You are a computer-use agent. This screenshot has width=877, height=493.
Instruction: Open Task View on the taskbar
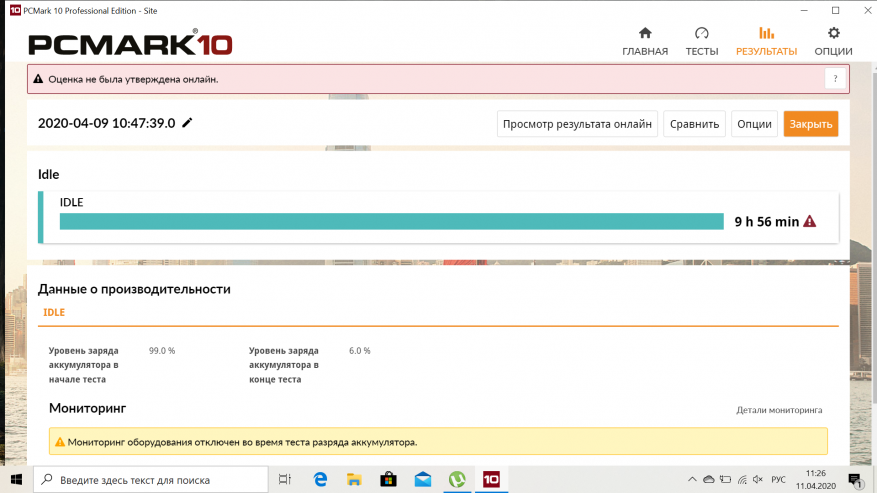coord(285,480)
